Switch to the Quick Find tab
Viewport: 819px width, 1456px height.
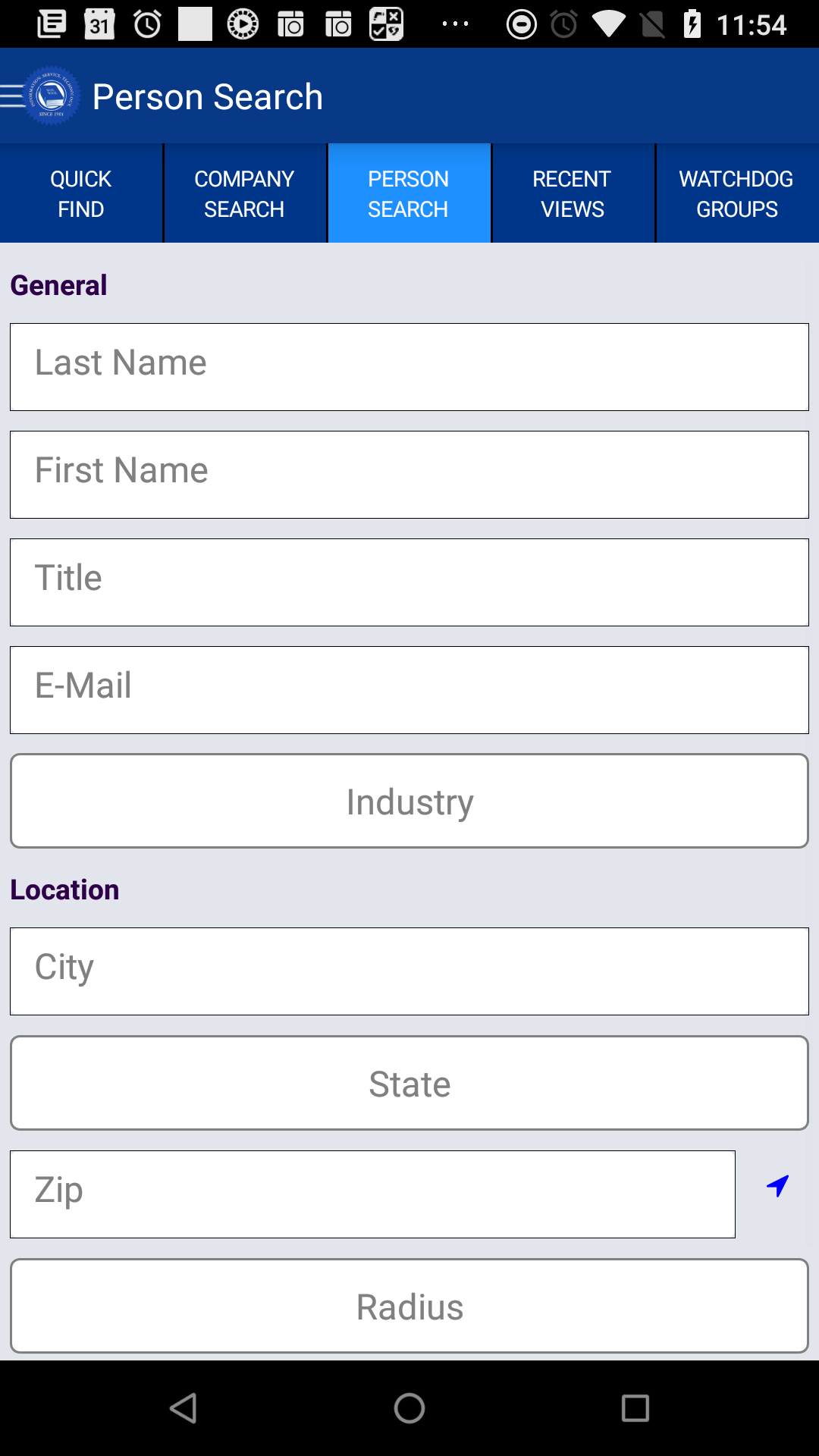pos(81,193)
